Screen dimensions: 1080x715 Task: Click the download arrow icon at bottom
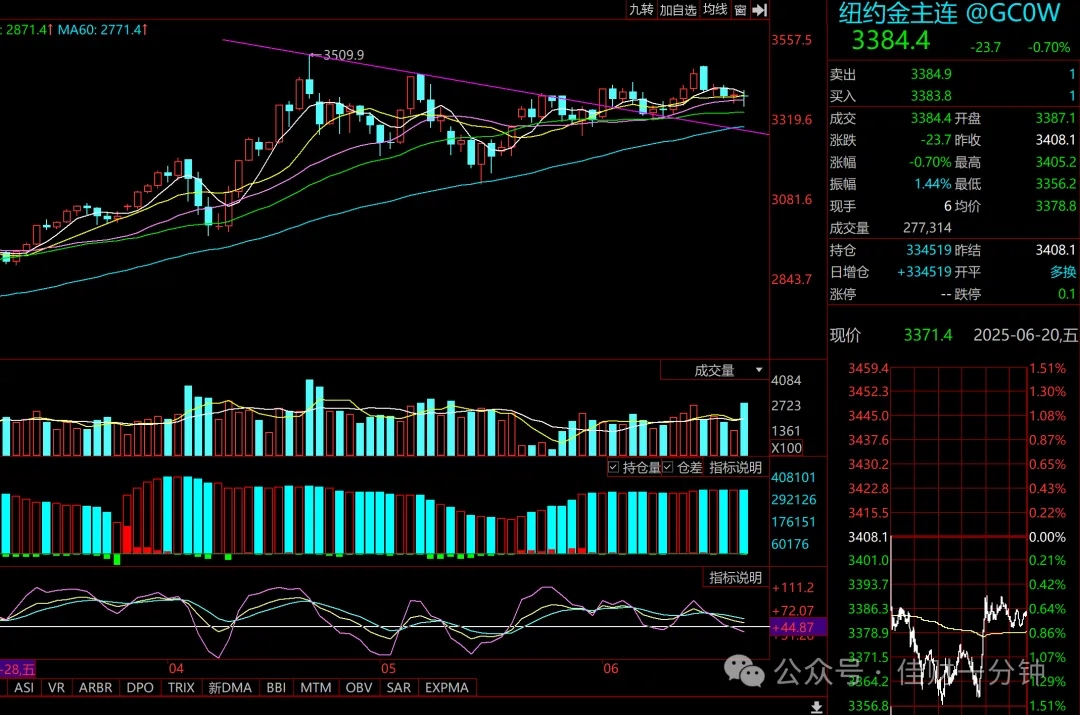(816, 707)
